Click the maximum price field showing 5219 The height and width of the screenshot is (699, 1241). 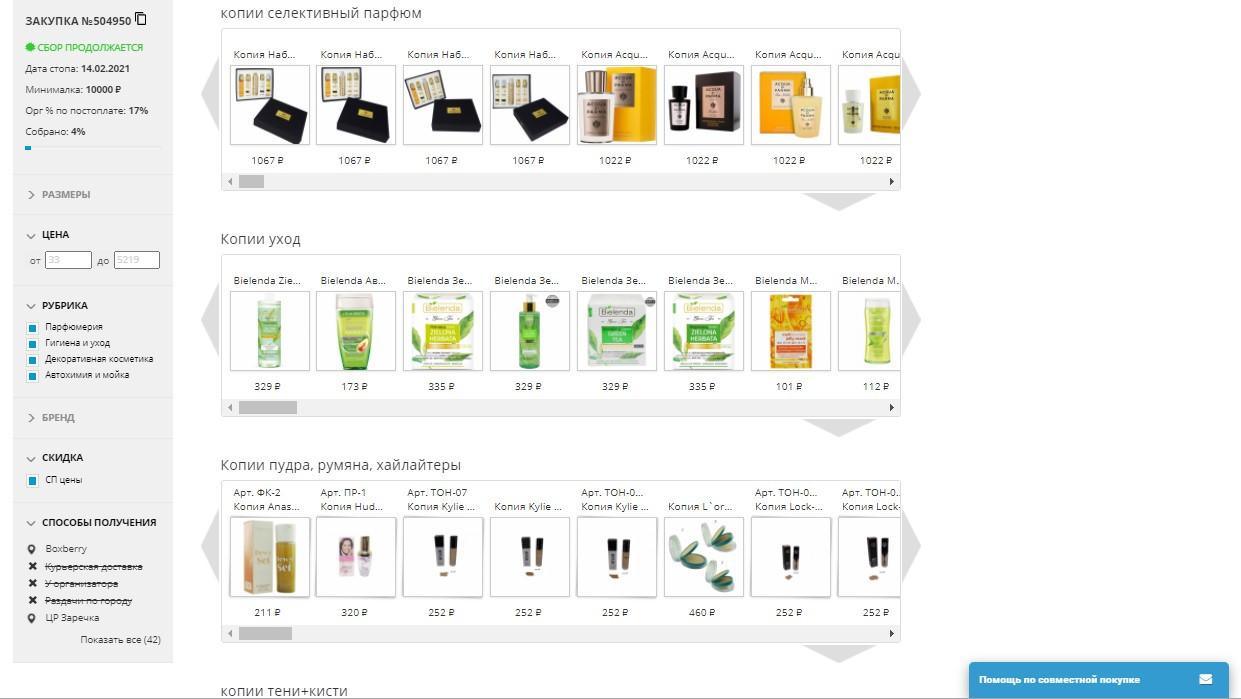[137, 261]
